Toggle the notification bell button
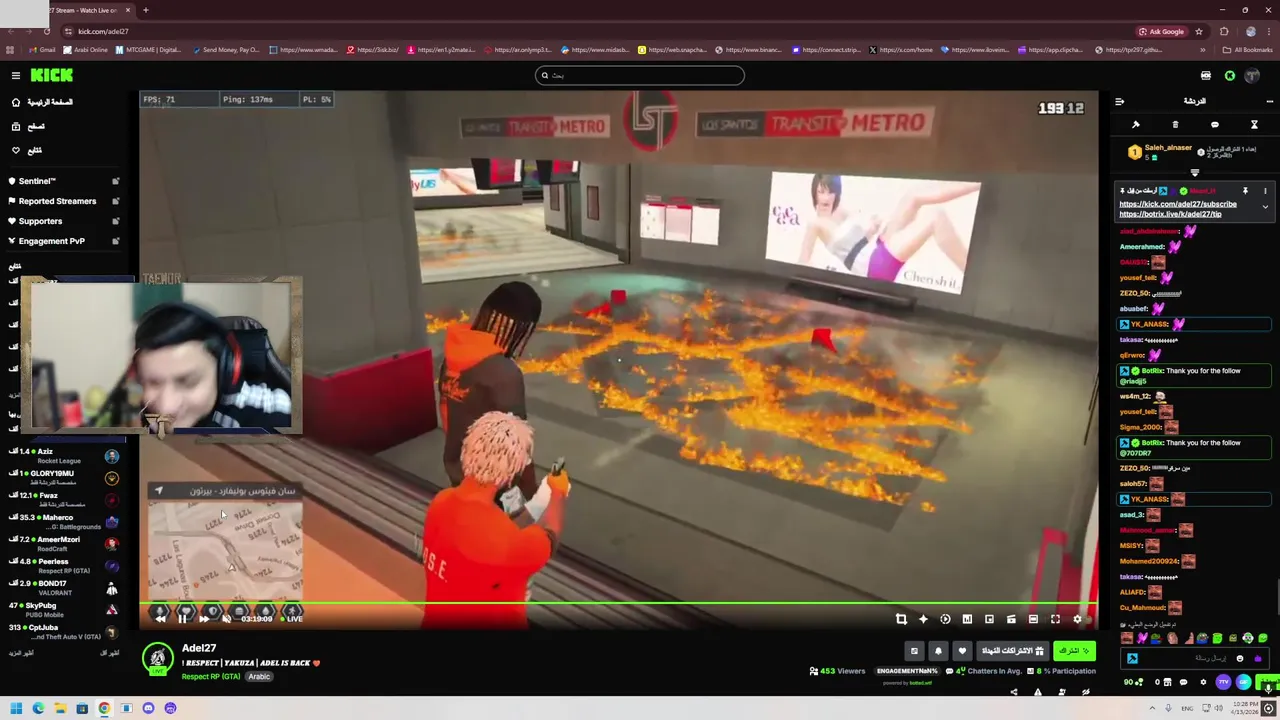 pos(938,651)
